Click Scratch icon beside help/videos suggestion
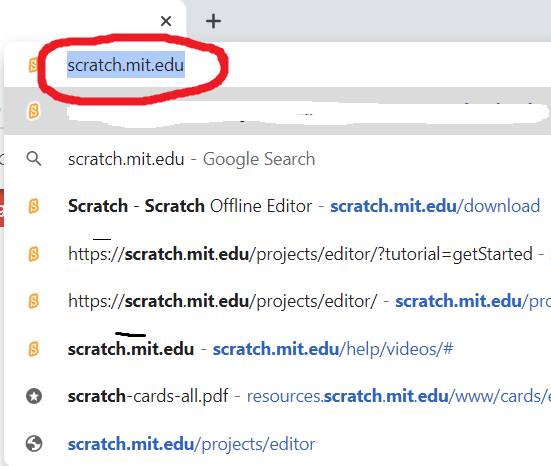 point(34,349)
